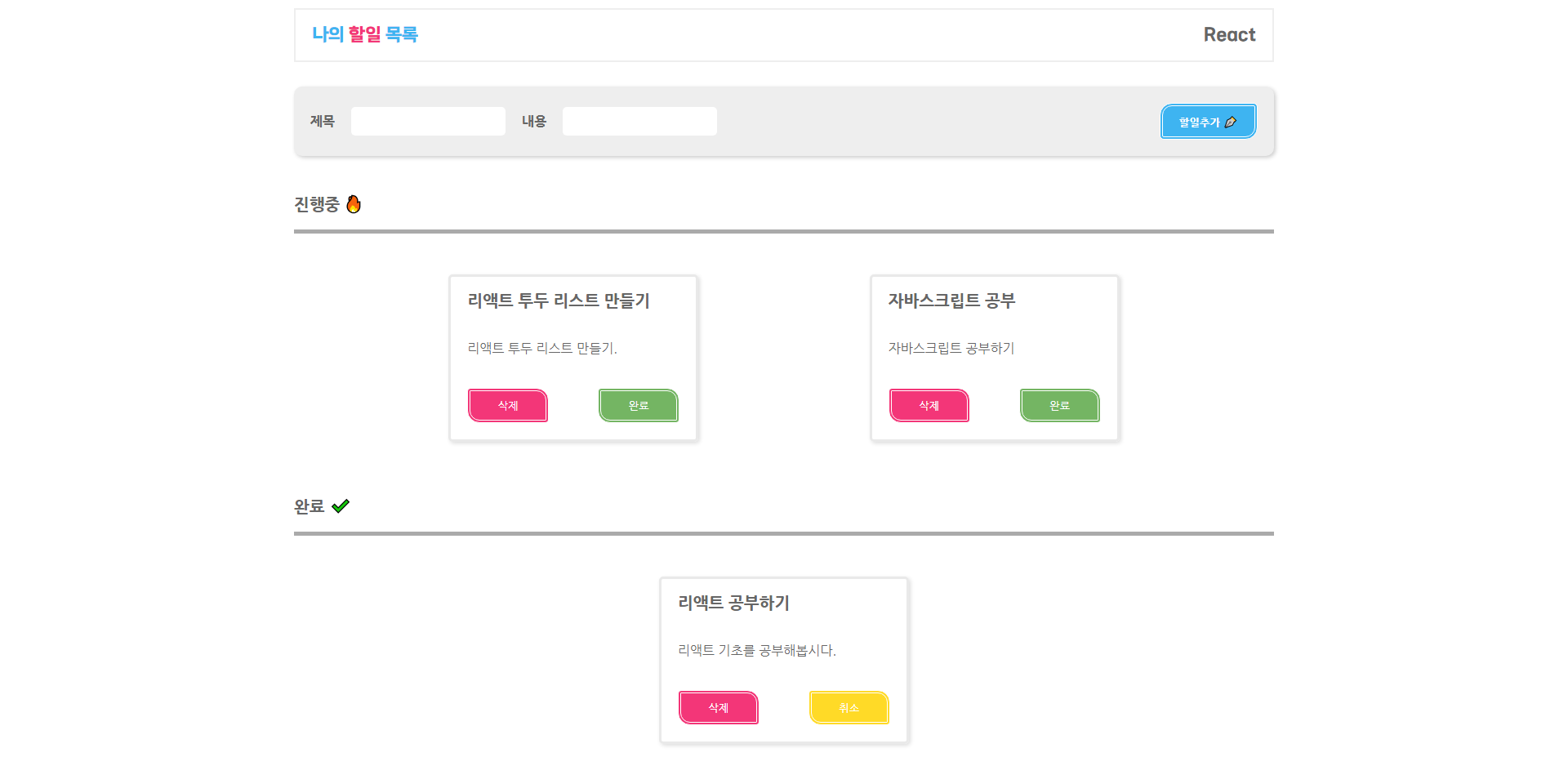Click the 나의 할일 목록 header title

point(365,34)
